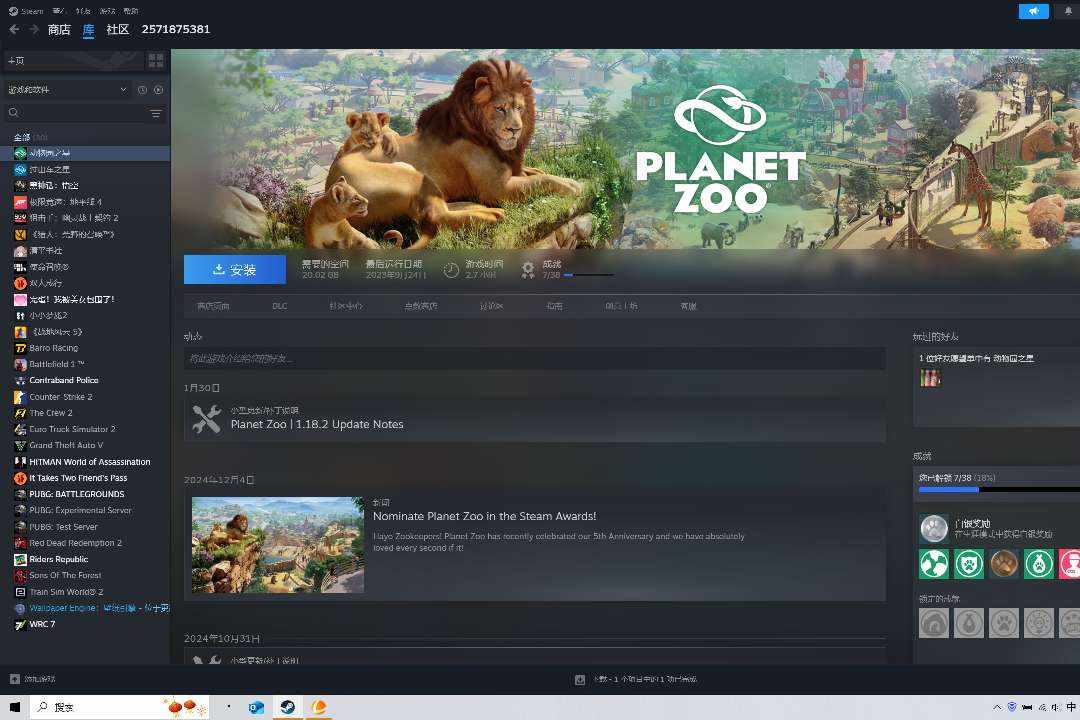Click the first locked grey achievement icon
1080x720 pixels.
[x=934, y=623]
